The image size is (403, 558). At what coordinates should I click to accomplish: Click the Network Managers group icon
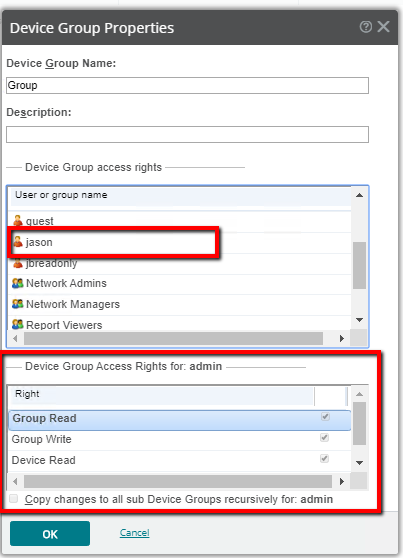pos(17,304)
